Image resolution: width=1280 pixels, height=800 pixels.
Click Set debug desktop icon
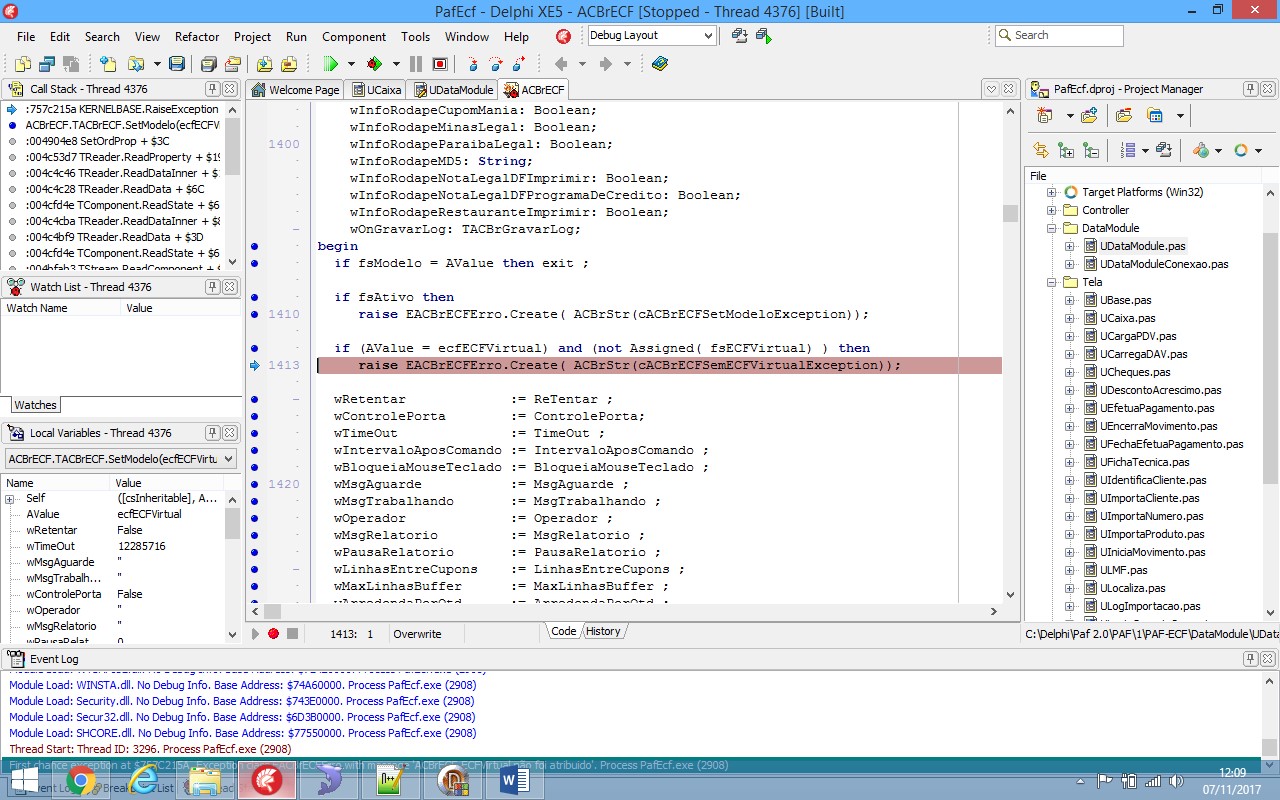pyautogui.click(x=764, y=36)
